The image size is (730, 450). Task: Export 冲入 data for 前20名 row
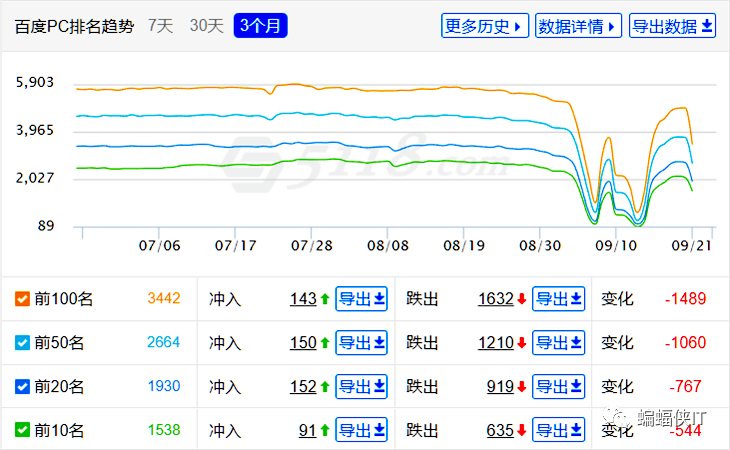click(361, 386)
